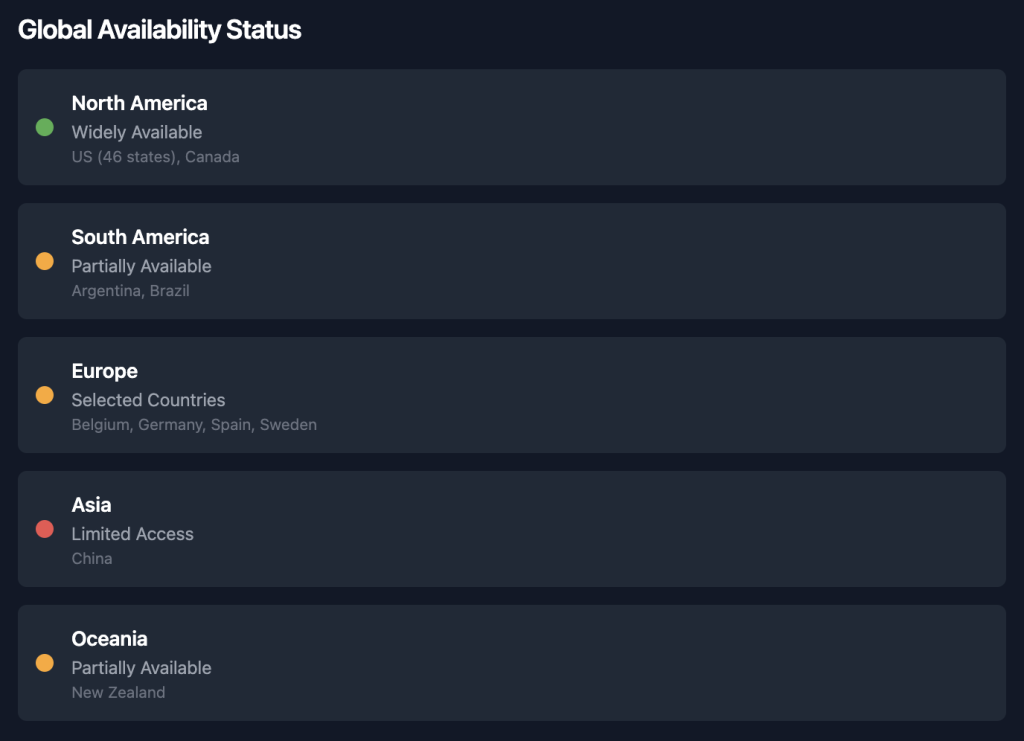Open the Europe region card
This screenshot has width=1024, height=741.
point(511,395)
